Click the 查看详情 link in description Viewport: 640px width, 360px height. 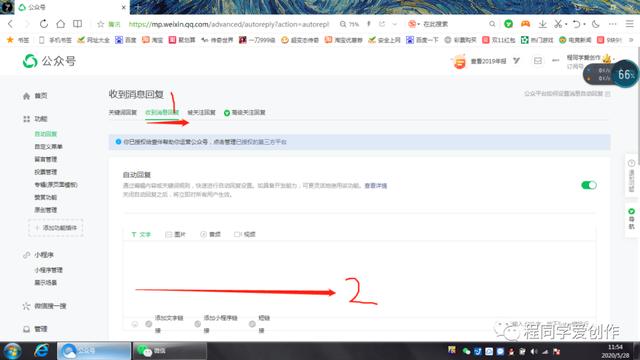[376, 186]
